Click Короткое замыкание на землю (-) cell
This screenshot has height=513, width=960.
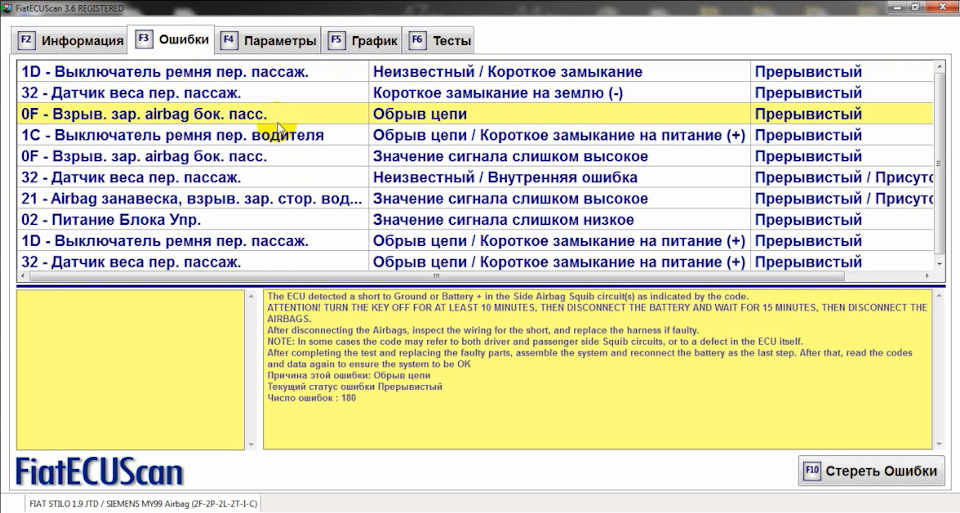pyautogui.click(x=560, y=93)
